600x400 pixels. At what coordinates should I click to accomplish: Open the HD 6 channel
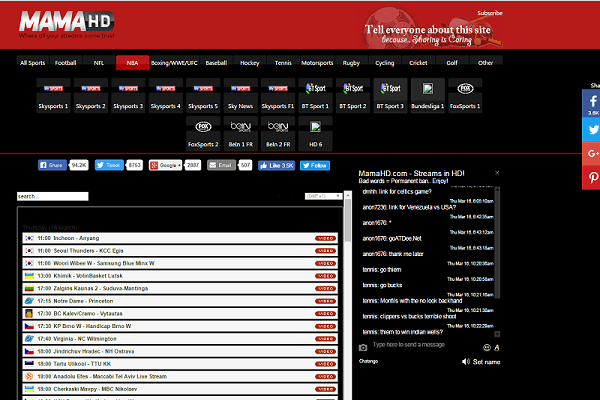pyautogui.click(x=315, y=134)
